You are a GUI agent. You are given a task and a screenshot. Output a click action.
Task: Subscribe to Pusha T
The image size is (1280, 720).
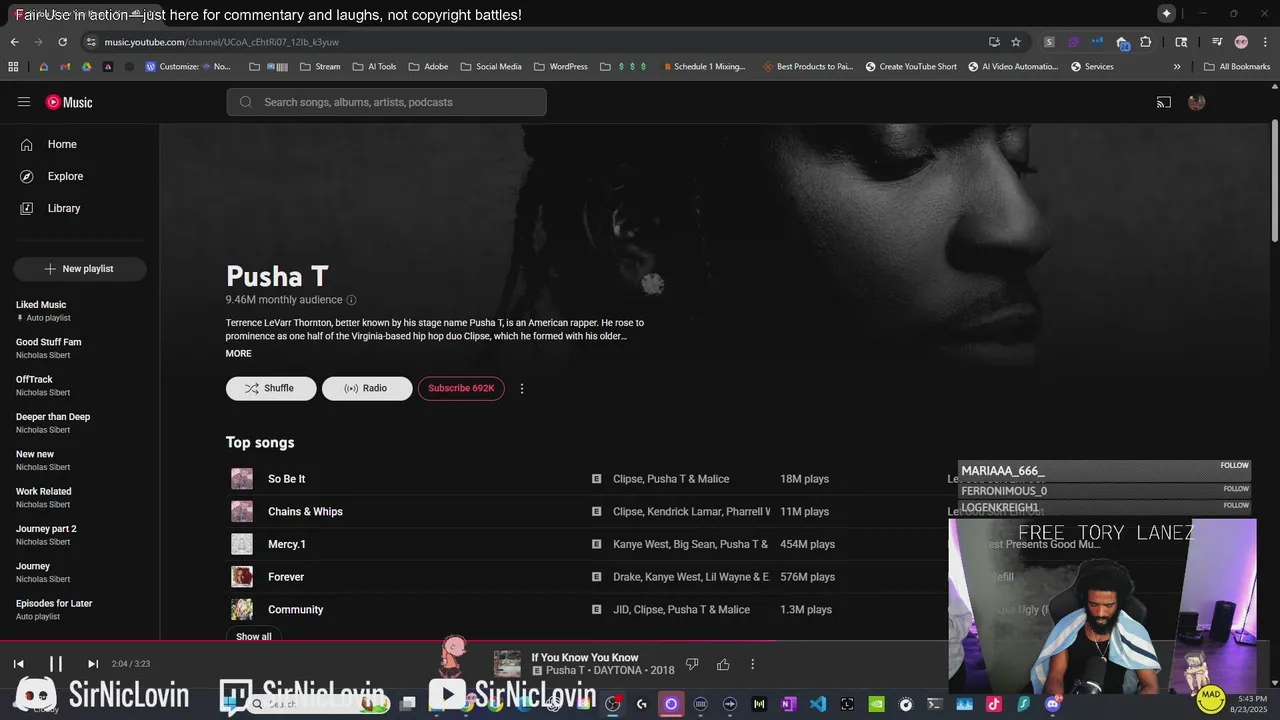pos(461,388)
